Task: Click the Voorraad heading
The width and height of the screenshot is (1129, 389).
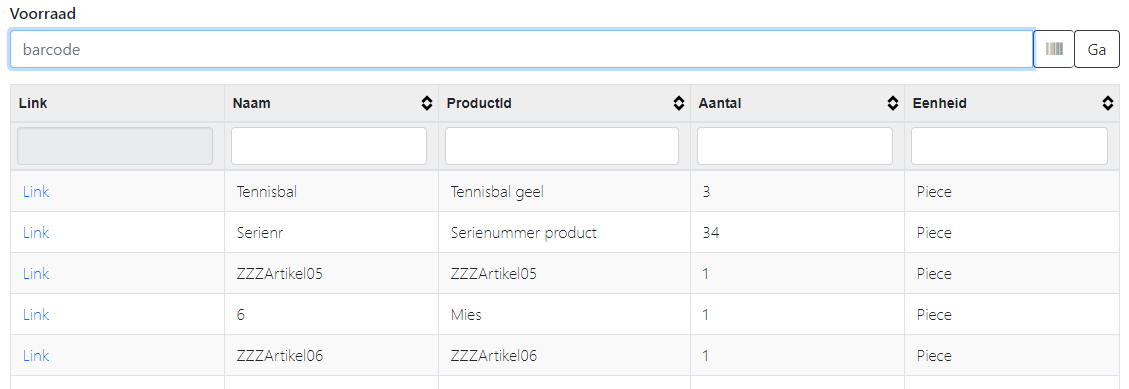Action: pyautogui.click(x=42, y=14)
